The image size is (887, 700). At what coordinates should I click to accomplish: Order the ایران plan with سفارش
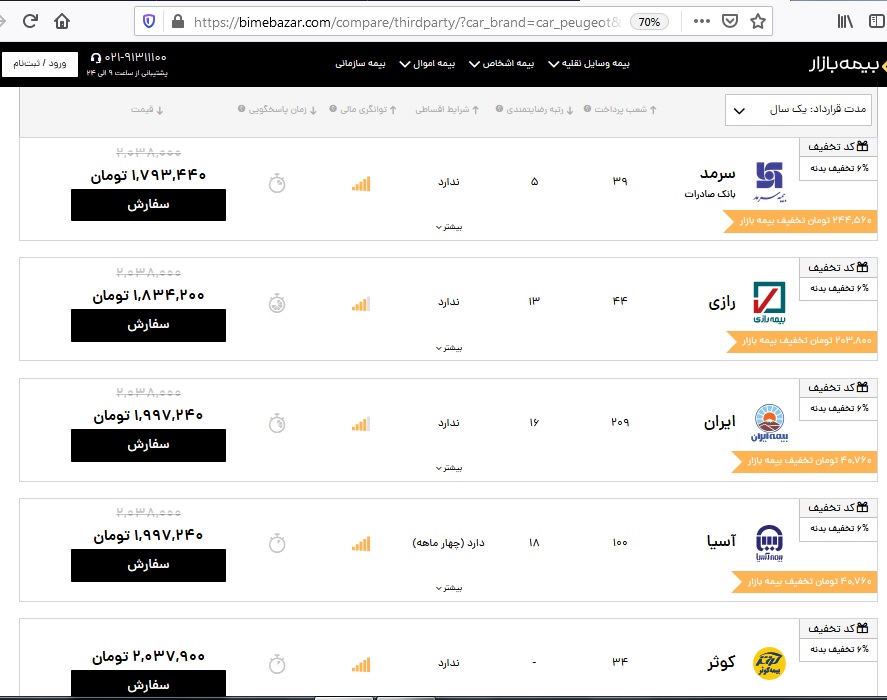point(148,445)
